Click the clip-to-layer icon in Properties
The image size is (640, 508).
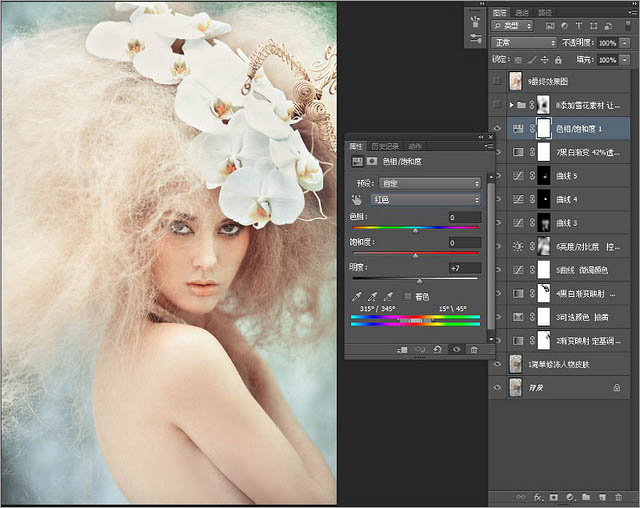(x=402, y=350)
